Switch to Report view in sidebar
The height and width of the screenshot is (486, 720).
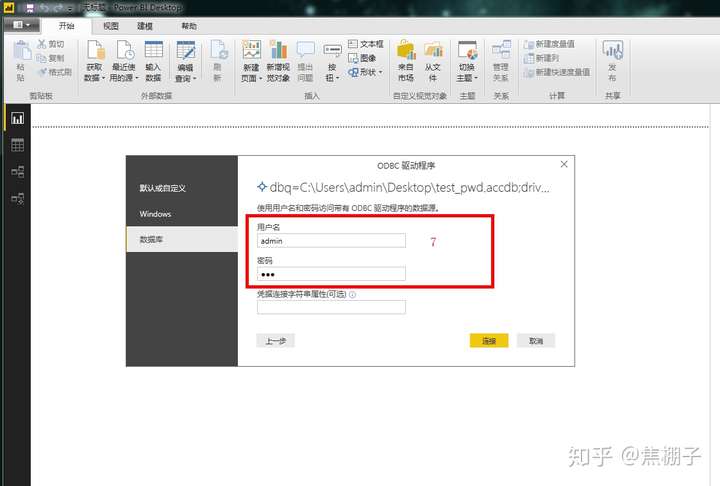pyautogui.click(x=17, y=119)
